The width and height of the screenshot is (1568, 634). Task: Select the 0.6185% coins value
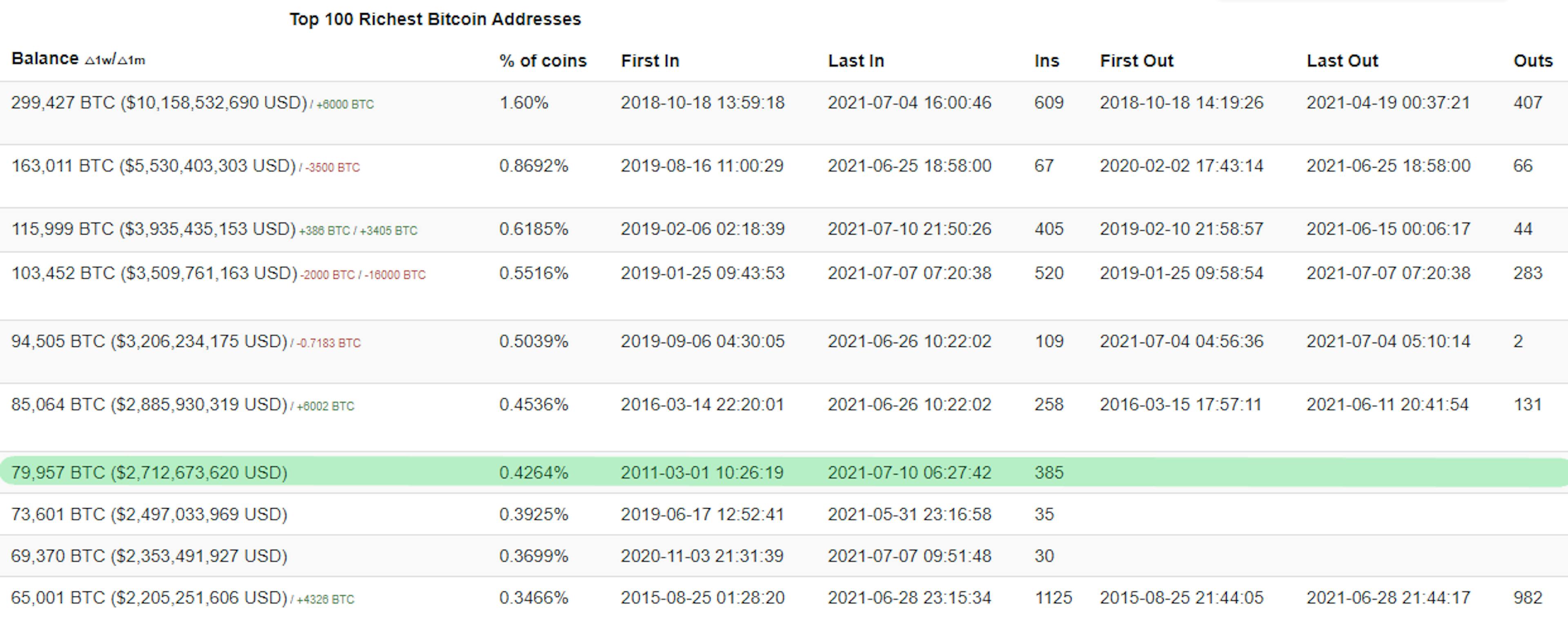[533, 229]
